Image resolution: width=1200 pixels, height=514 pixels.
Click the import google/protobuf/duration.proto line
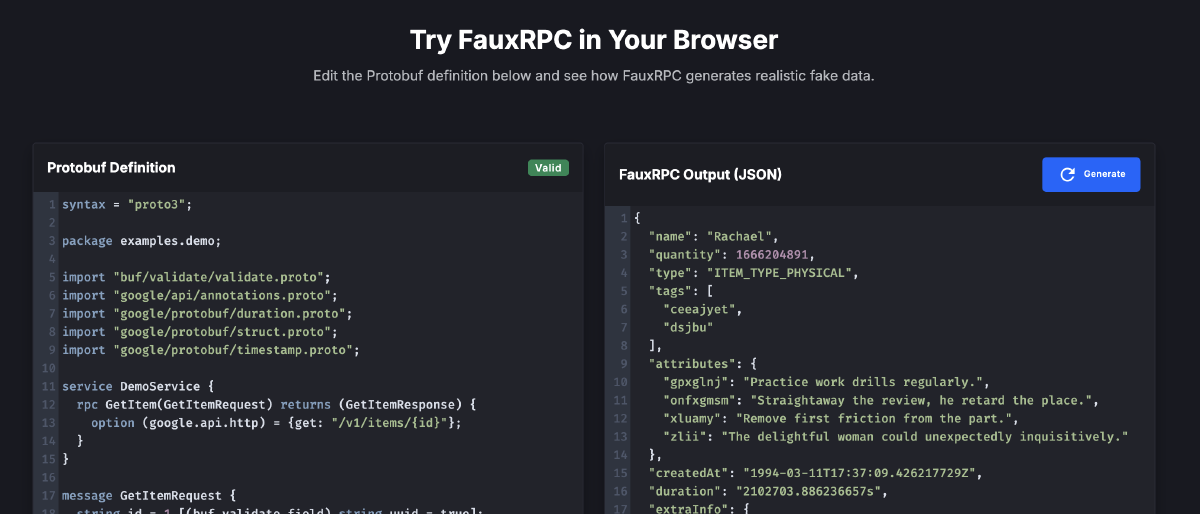(x=207, y=313)
